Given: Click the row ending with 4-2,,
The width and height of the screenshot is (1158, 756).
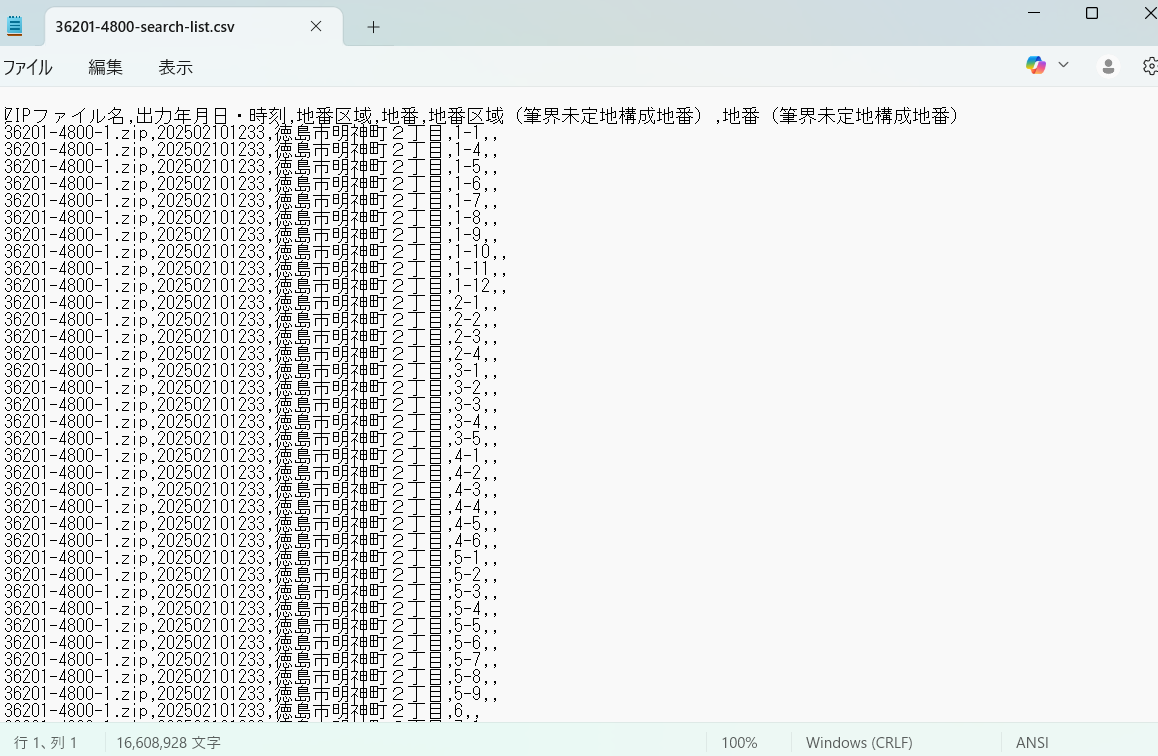Looking at the screenshot, I should 251,472.
